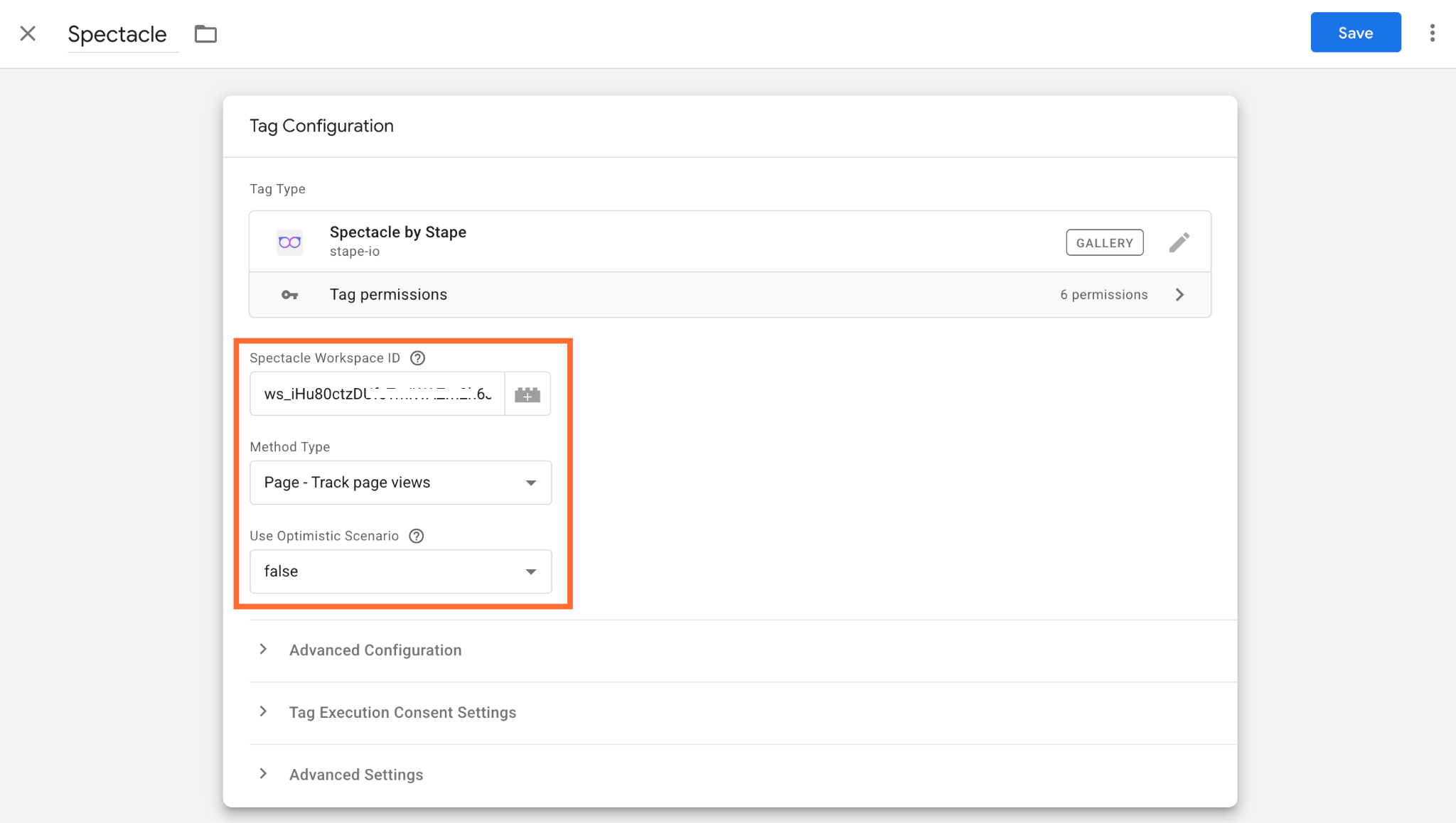Click the stape-io author text
This screenshot has height=823, width=1456.
(354, 252)
